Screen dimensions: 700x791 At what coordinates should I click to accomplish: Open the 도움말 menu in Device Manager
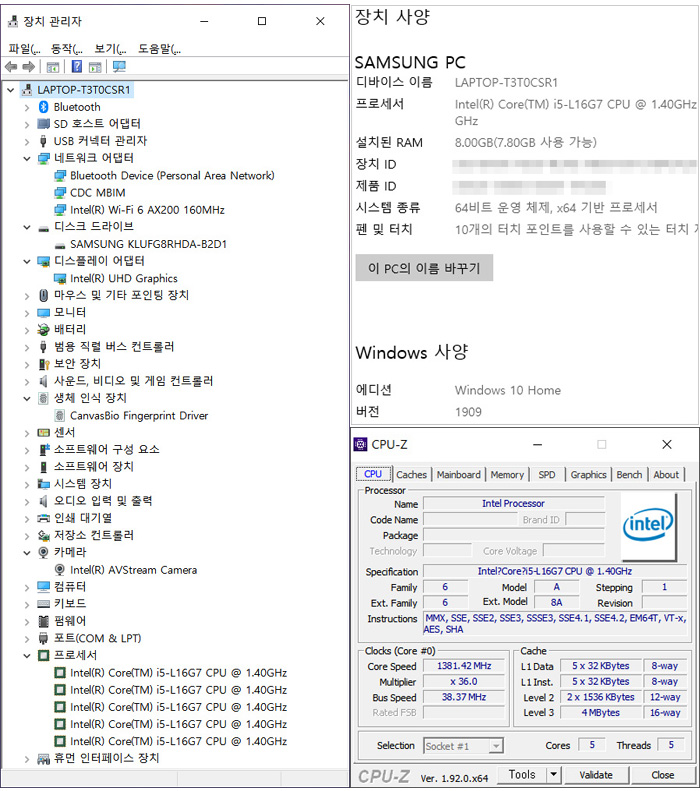tap(159, 49)
